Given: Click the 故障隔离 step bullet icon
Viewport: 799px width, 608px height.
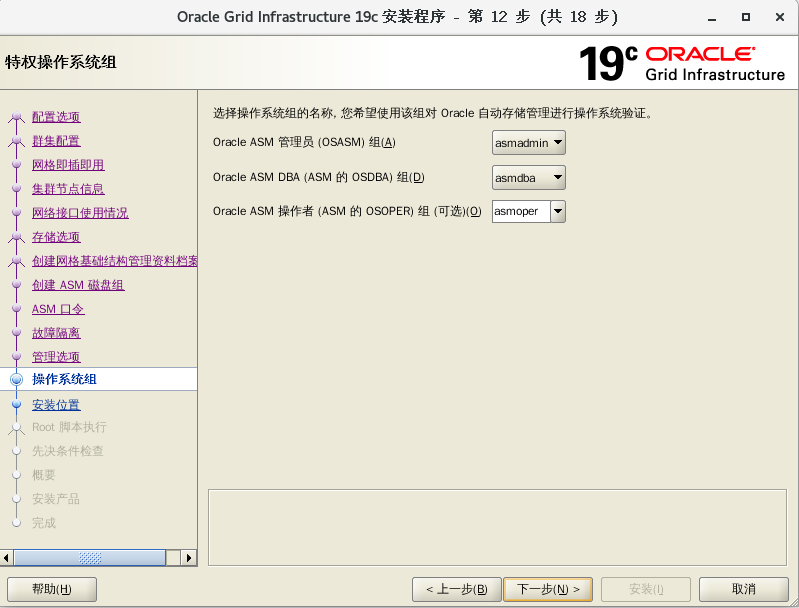Looking at the screenshot, I should point(16,332).
